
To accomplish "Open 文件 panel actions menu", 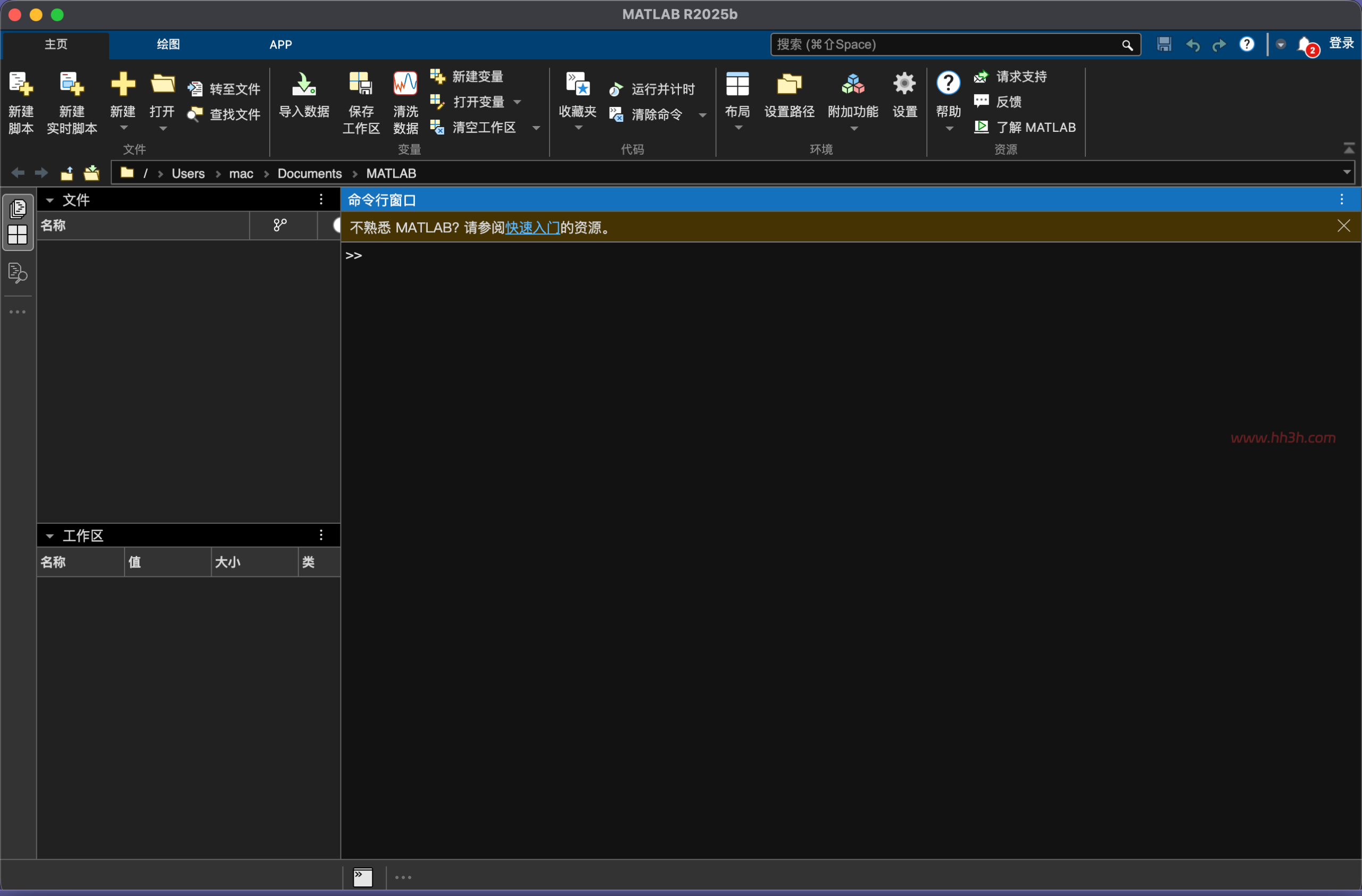I will [x=321, y=199].
